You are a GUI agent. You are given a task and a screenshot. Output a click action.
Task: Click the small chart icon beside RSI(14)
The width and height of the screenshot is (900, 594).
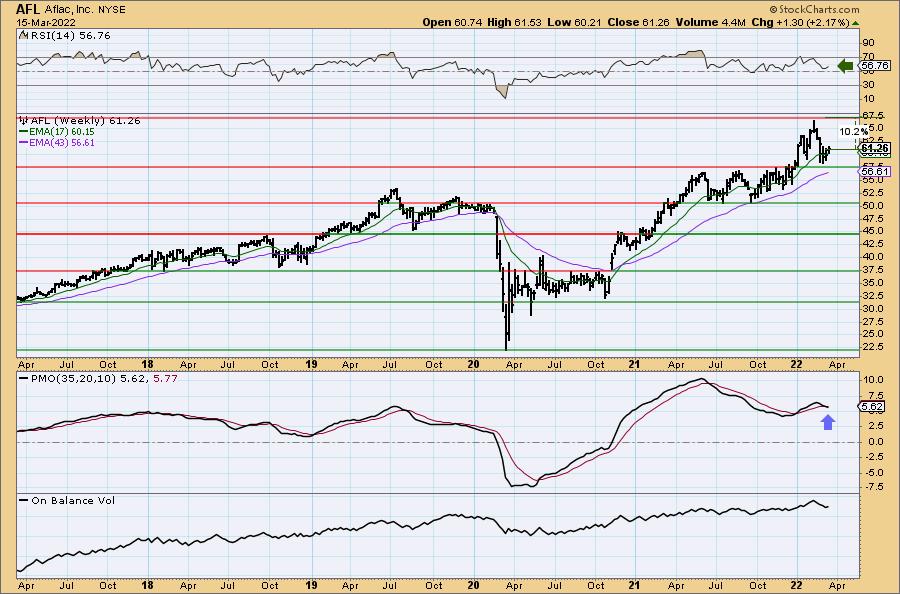tap(23, 36)
